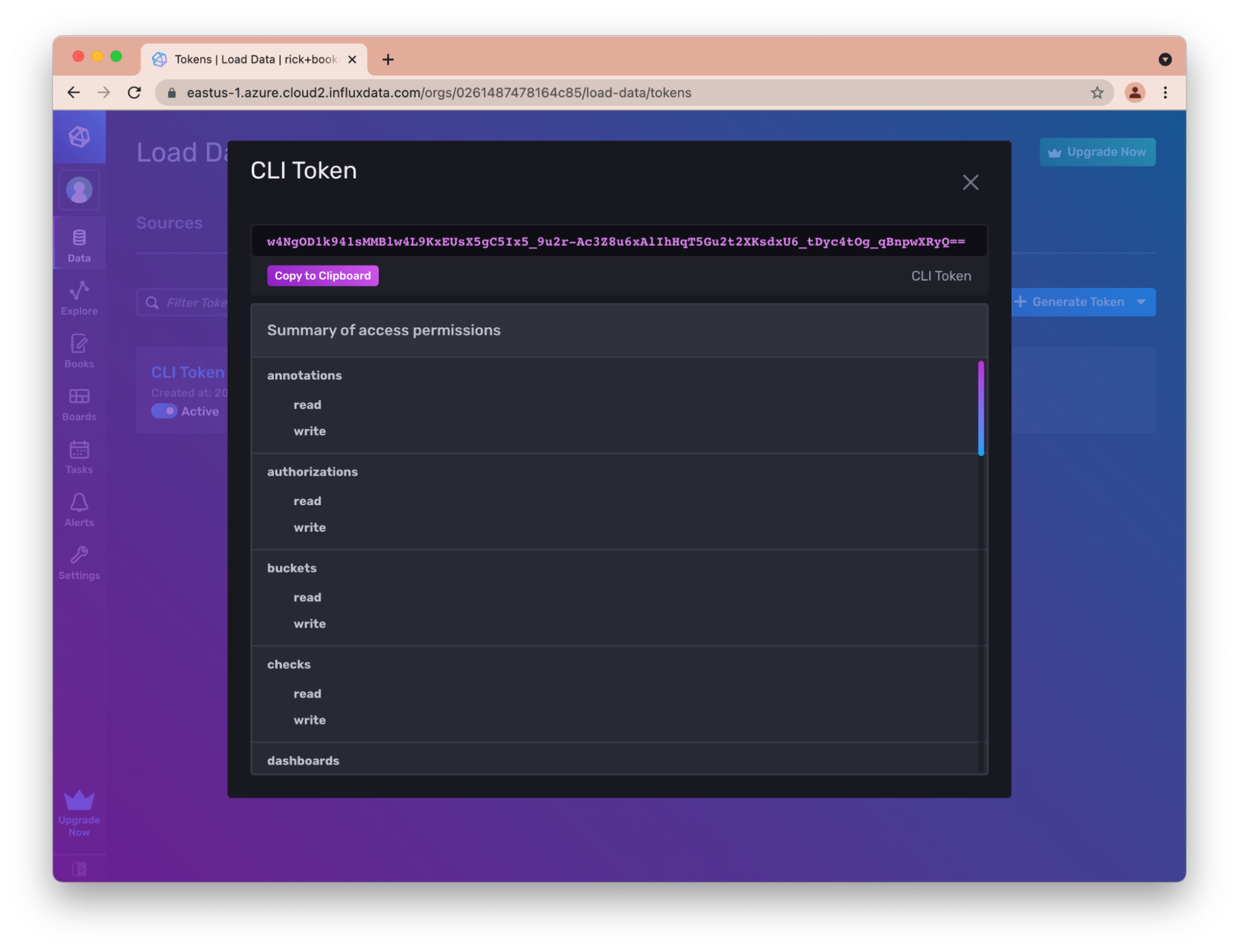
Task: Open the Chrome profile avatar
Action: click(1134, 93)
